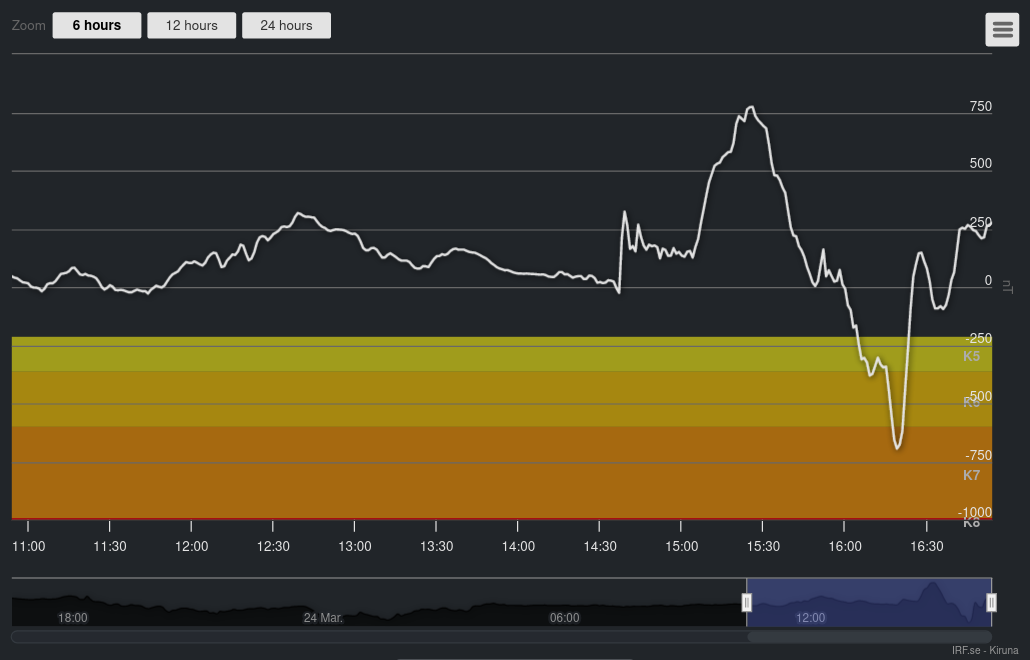The height and width of the screenshot is (660, 1030).
Task: Click the K7 band label
Action: point(971,475)
